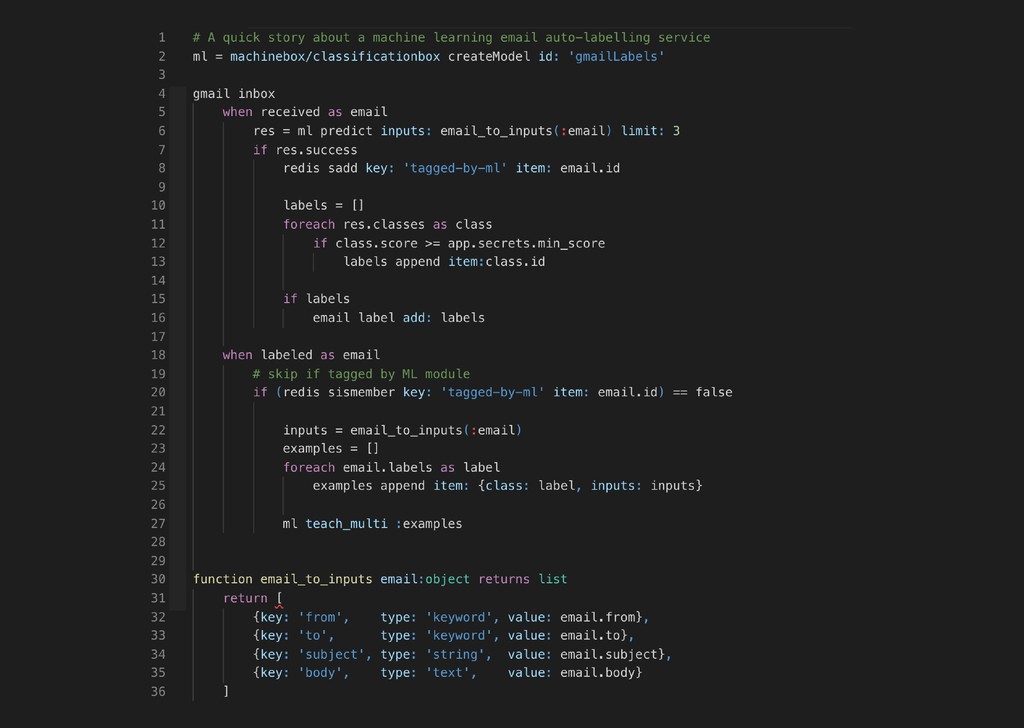Click 'limit: 3' on line 6
The width and height of the screenshot is (1024, 728).
pyautogui.click(x=650, y=131)
